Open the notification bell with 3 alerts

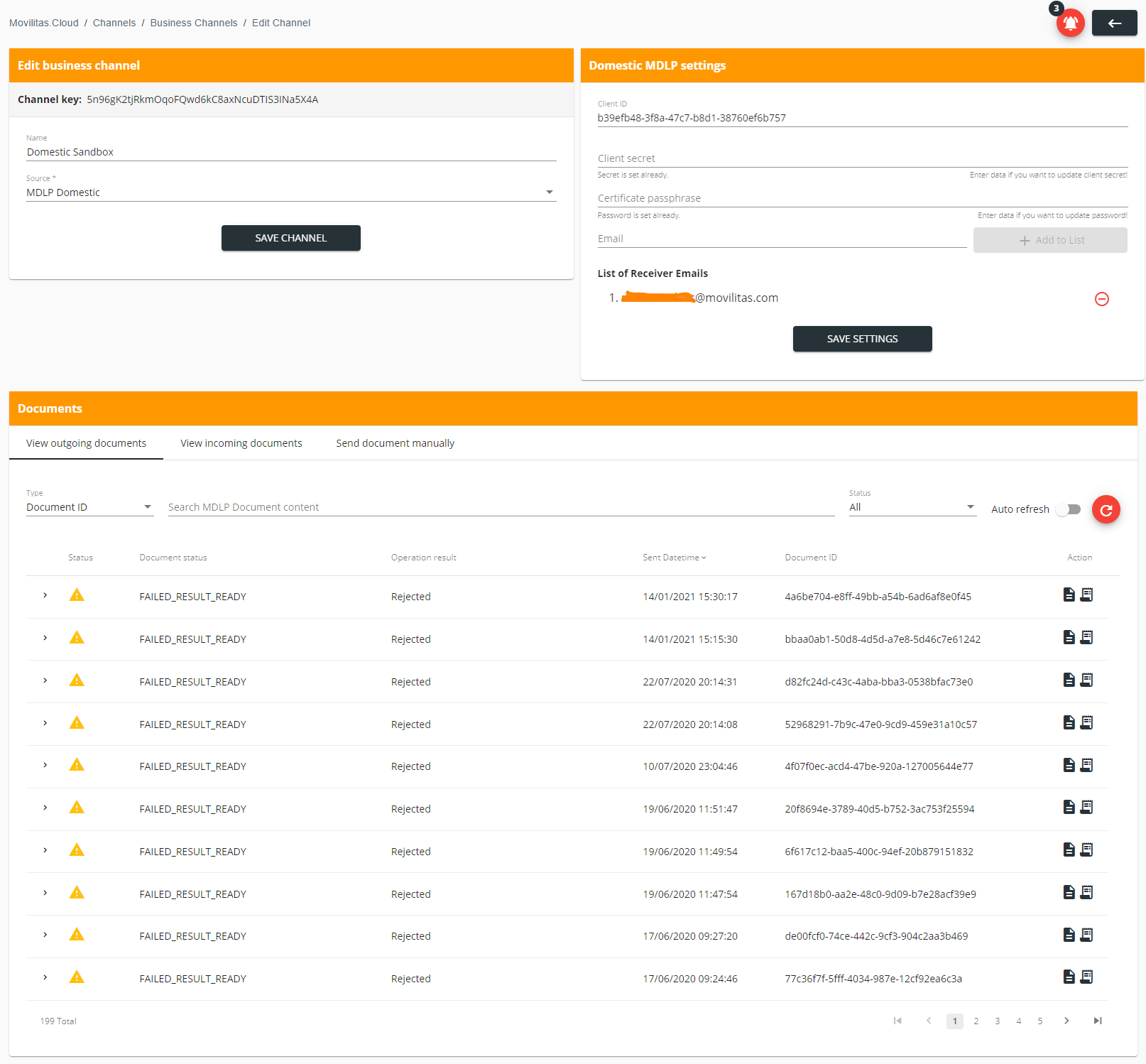point(1071,23)
